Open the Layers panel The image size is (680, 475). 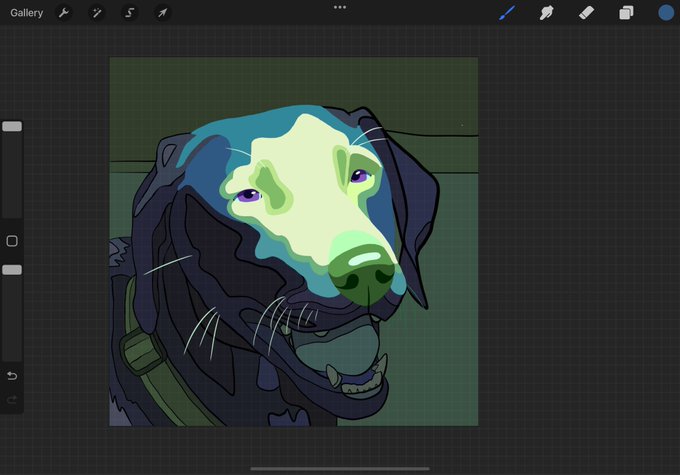(x=626, y=13)
